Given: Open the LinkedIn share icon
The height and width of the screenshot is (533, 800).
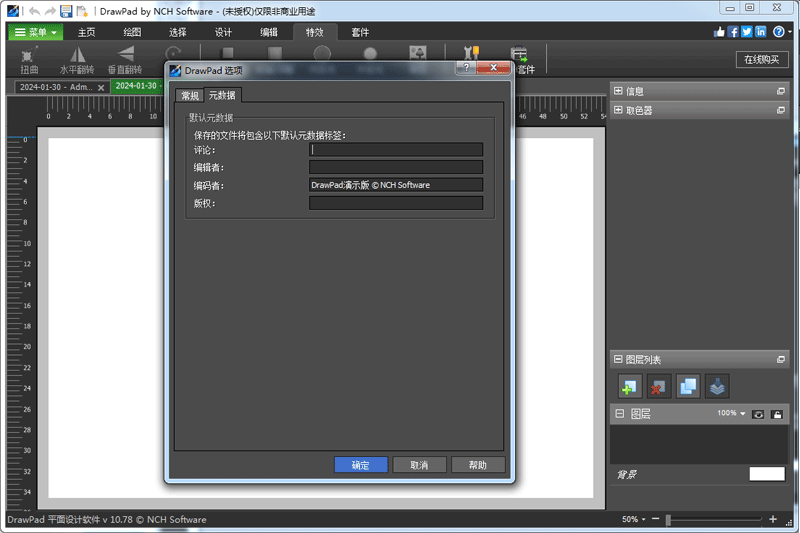Looking at the screenshot, I should pyautogui.click(x=761, y=32).
